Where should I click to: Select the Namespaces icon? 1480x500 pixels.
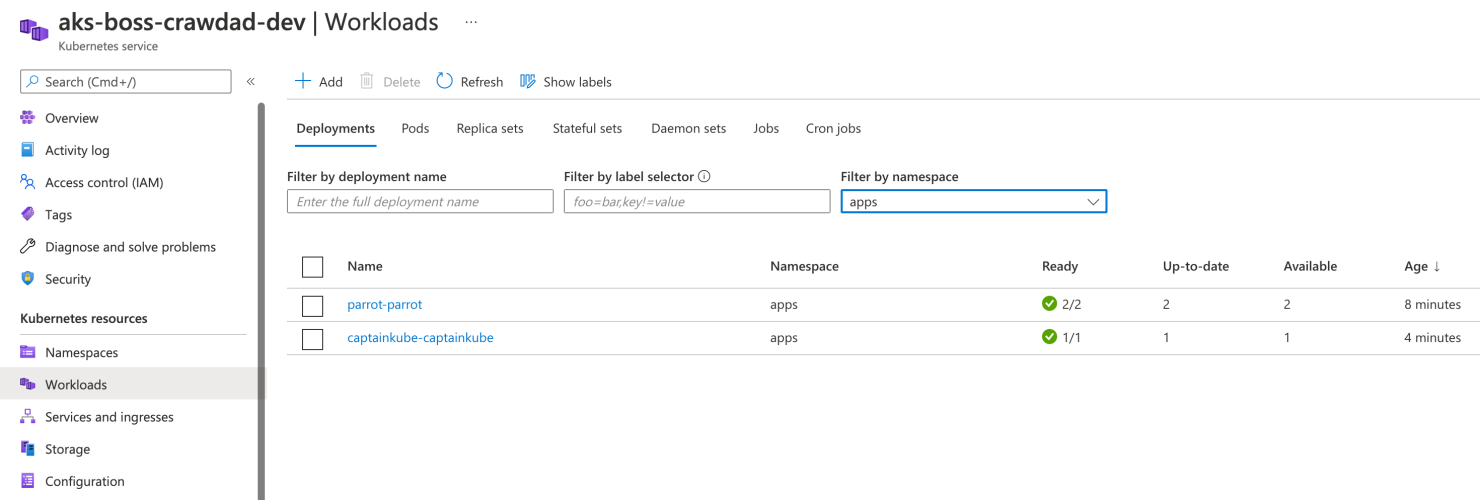point(28,352)
